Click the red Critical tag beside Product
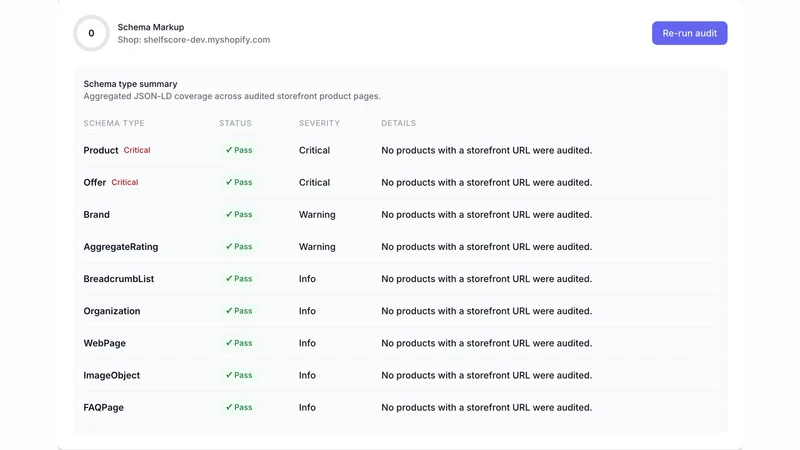800x450 pixels. point(137,151)
